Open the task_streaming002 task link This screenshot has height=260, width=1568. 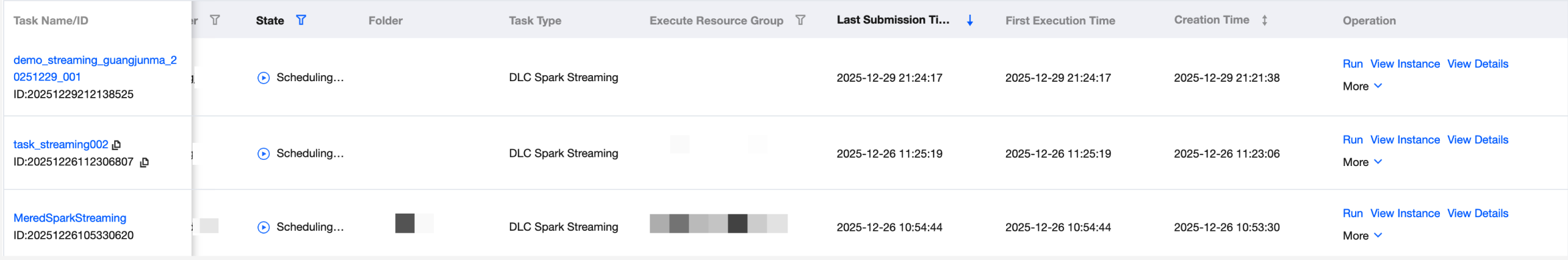[60, 145]
